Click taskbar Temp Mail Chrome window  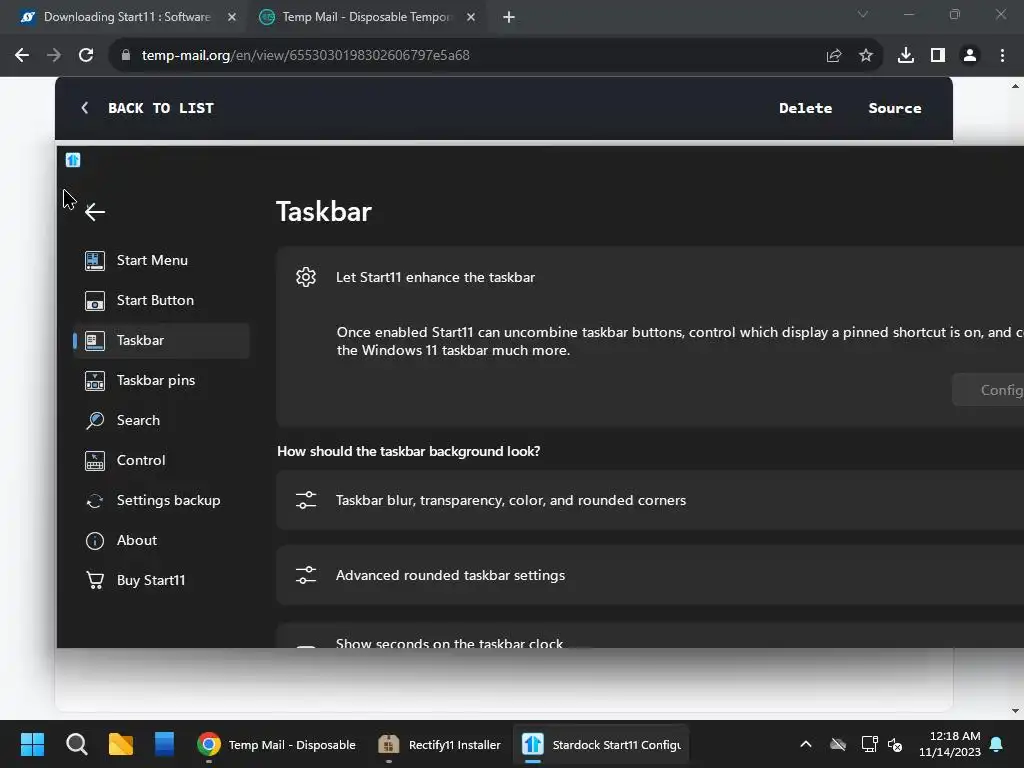277,744
